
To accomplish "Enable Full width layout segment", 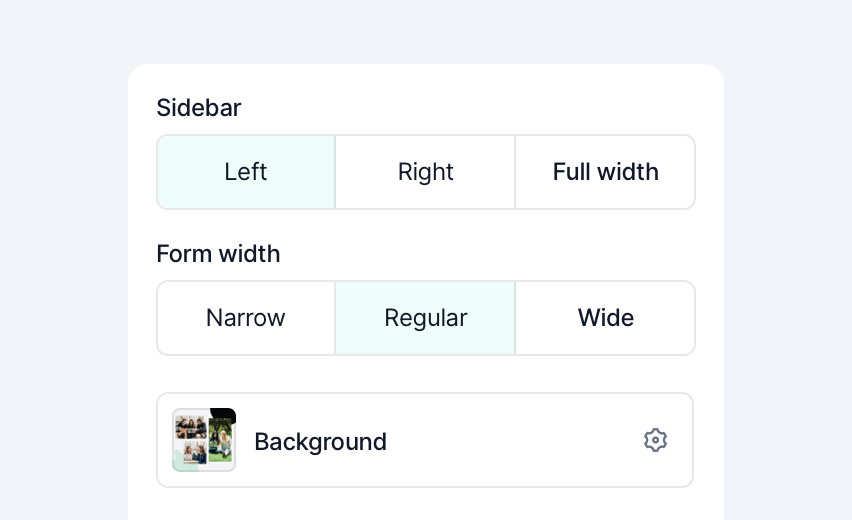I will coord(605,172).
